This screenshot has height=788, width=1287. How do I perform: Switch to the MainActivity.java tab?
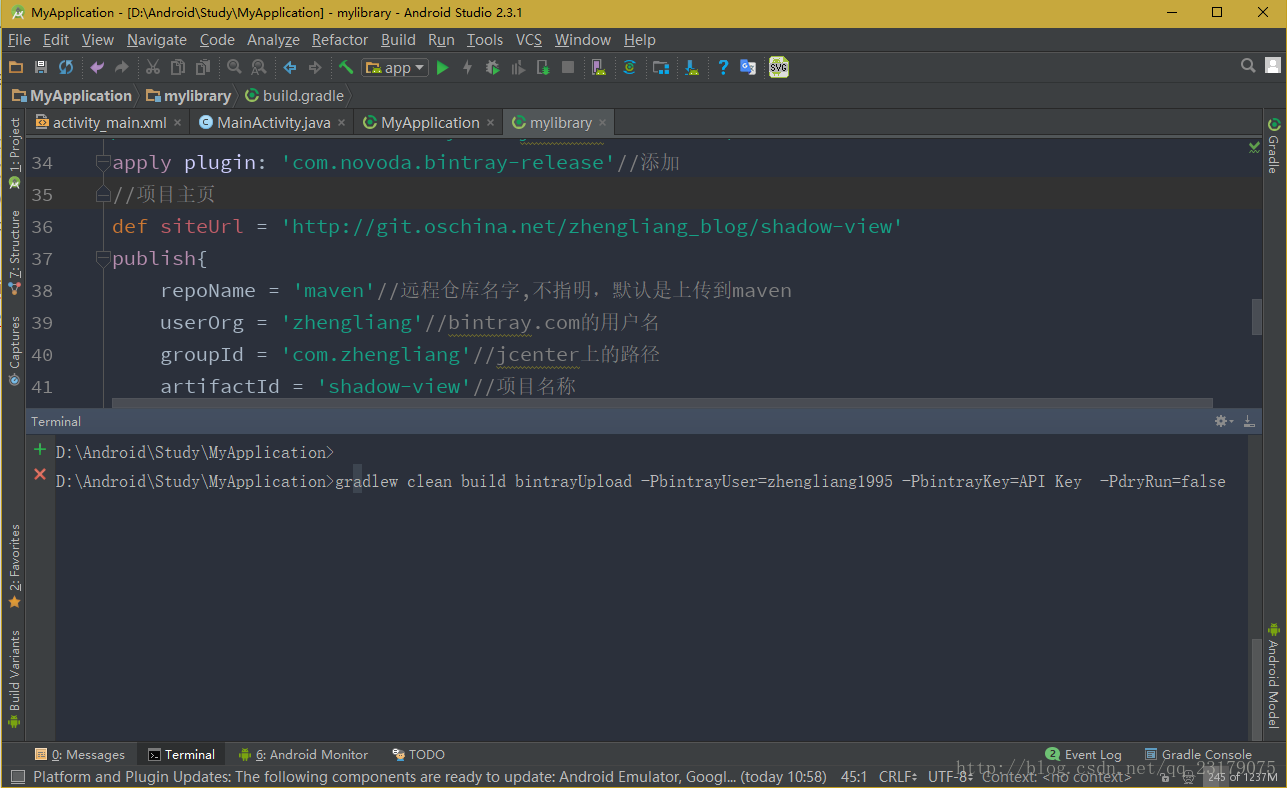[273, 122]
